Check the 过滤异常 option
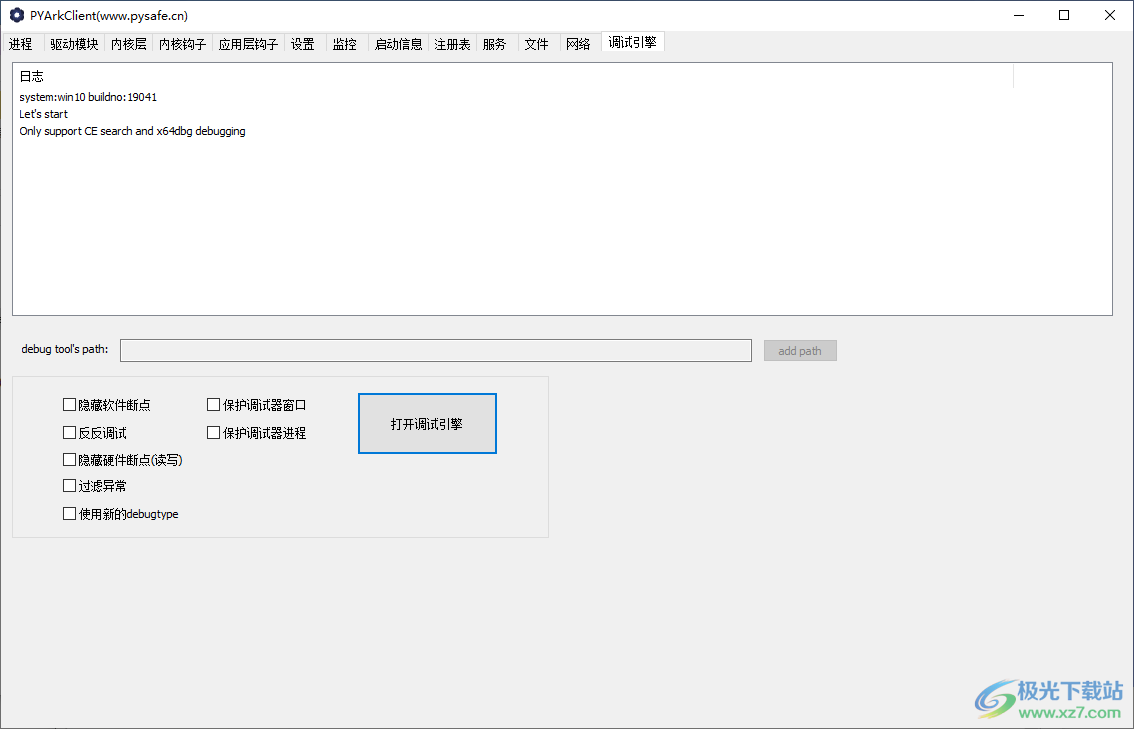This screenshot has width=1134, height=729. click(69, 486)
